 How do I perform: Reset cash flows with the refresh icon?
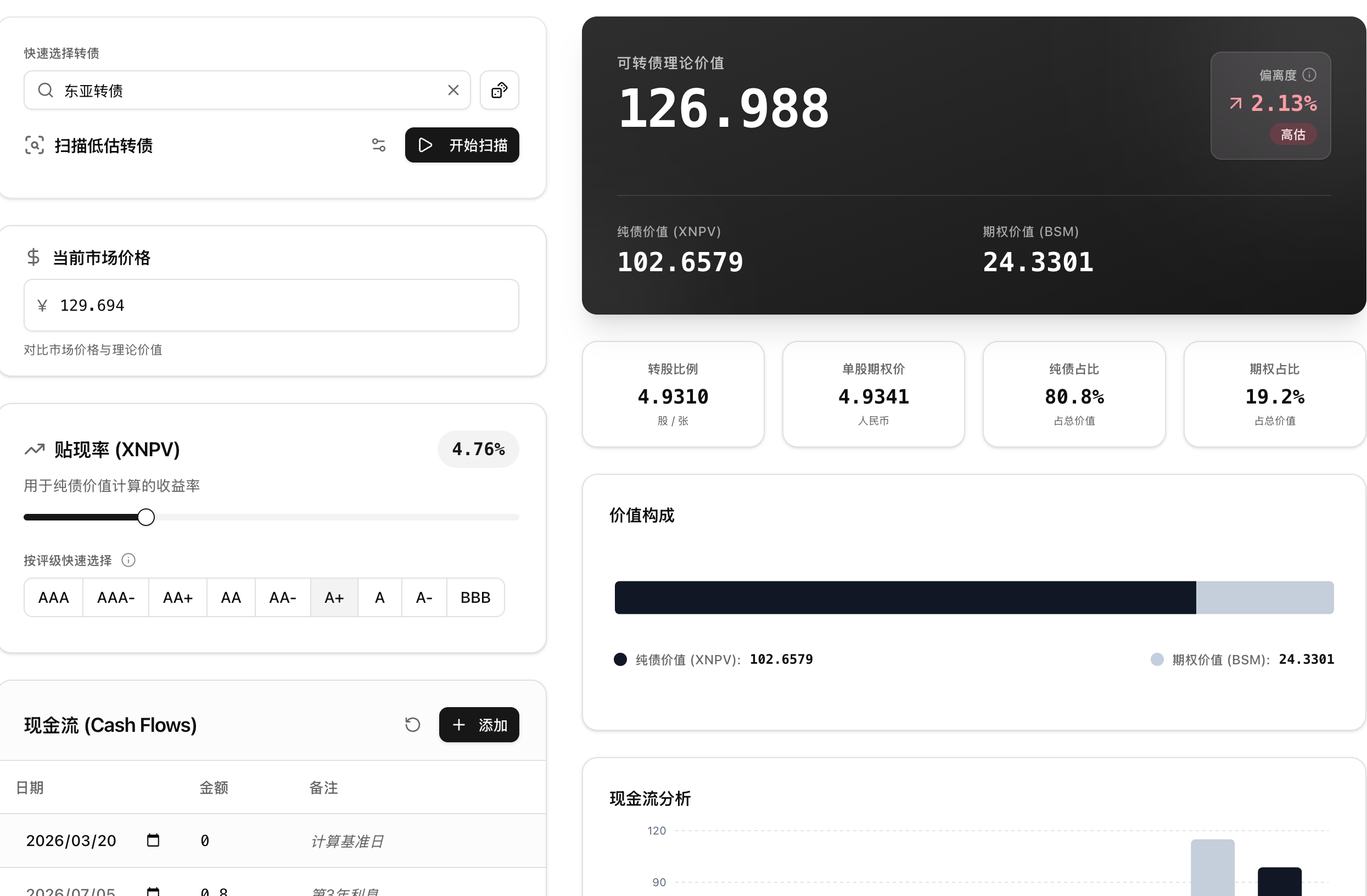(x=412, y=724)
